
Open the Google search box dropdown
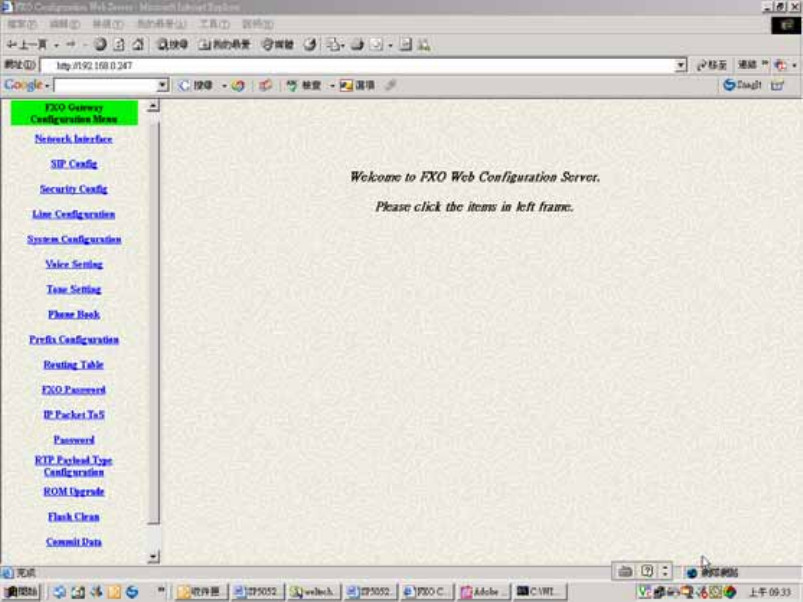(x=162, y=85)
